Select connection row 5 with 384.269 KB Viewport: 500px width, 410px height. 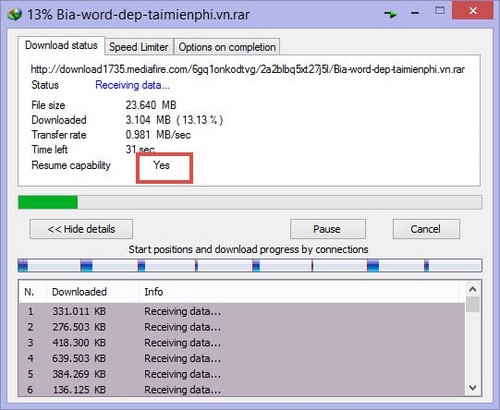point(241,374)
